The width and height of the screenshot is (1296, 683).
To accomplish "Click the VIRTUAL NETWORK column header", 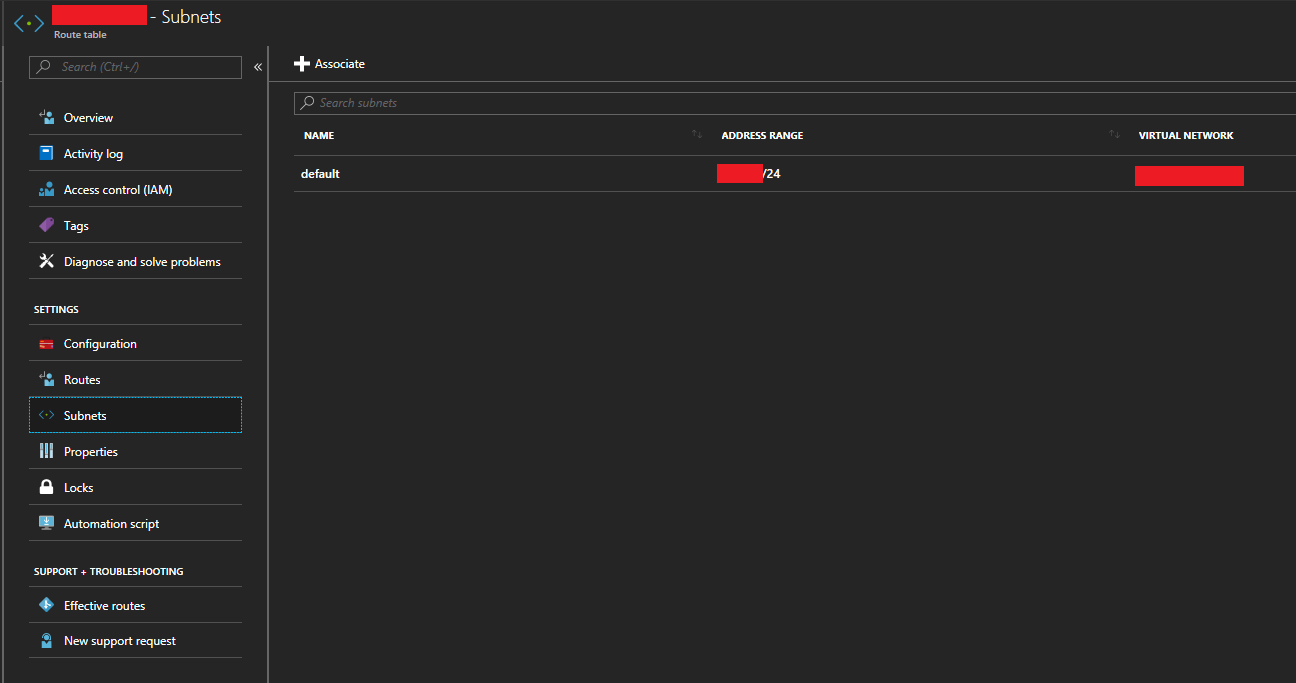I will (1186, 135).
